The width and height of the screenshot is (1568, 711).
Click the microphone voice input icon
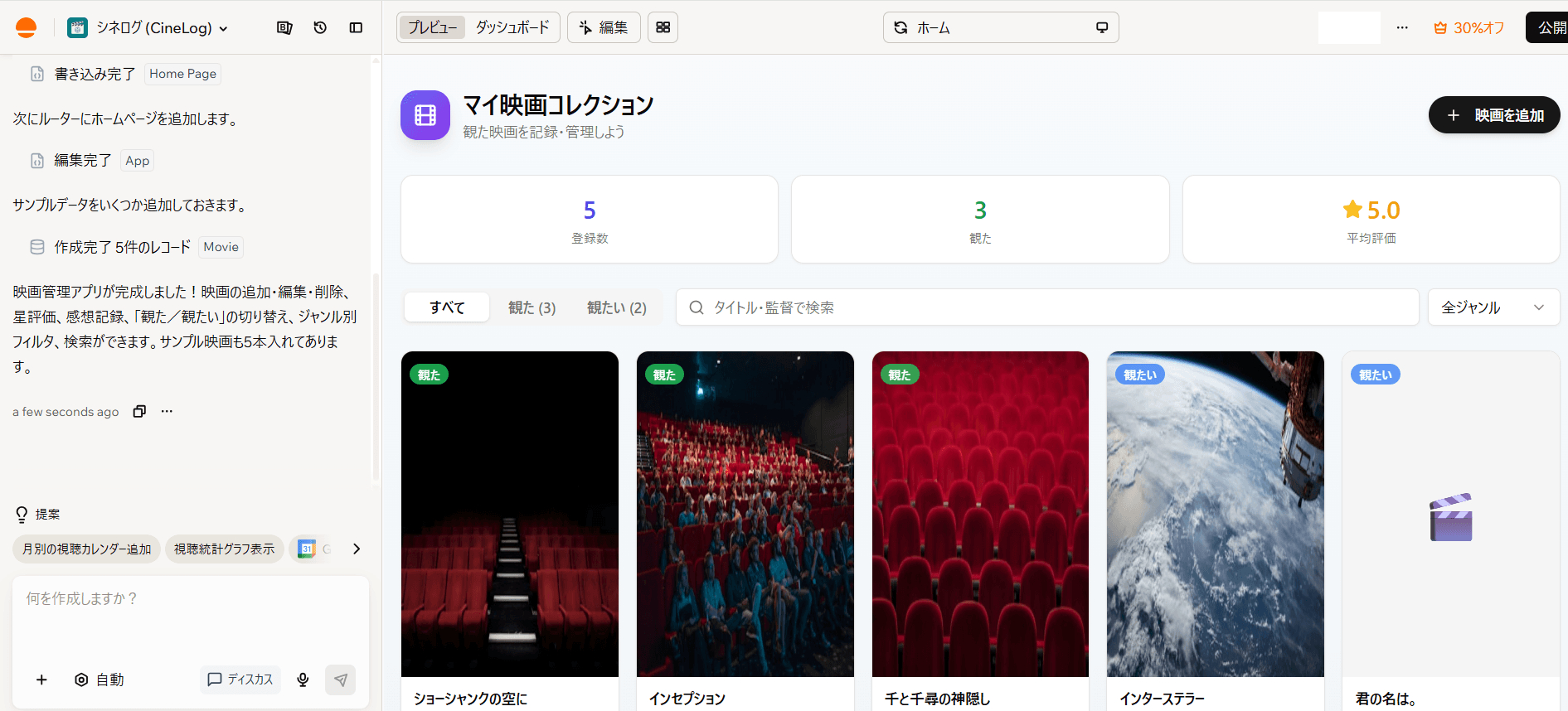pos(303,680)
